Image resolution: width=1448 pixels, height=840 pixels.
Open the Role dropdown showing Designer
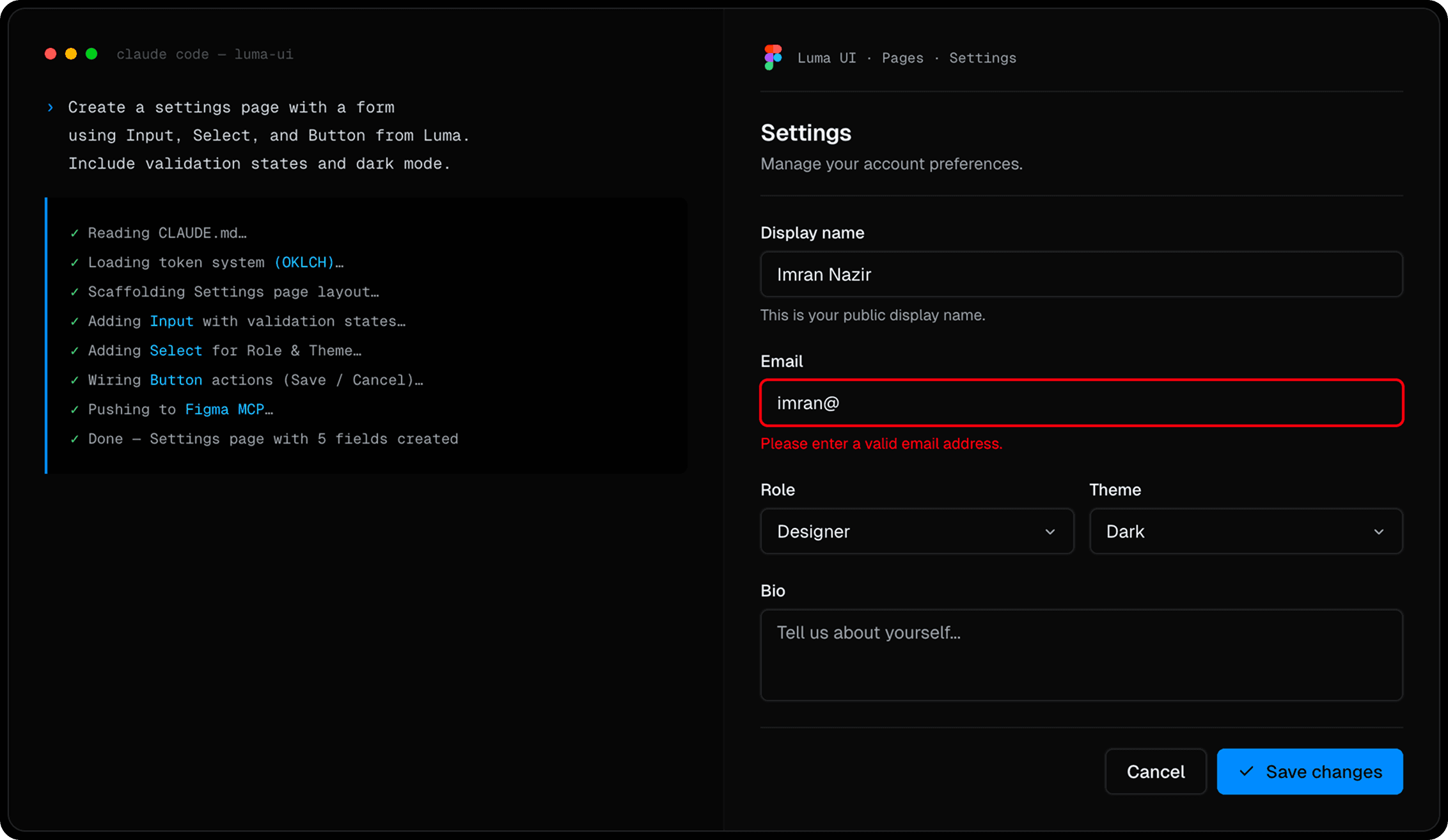[x=917, y=531]
